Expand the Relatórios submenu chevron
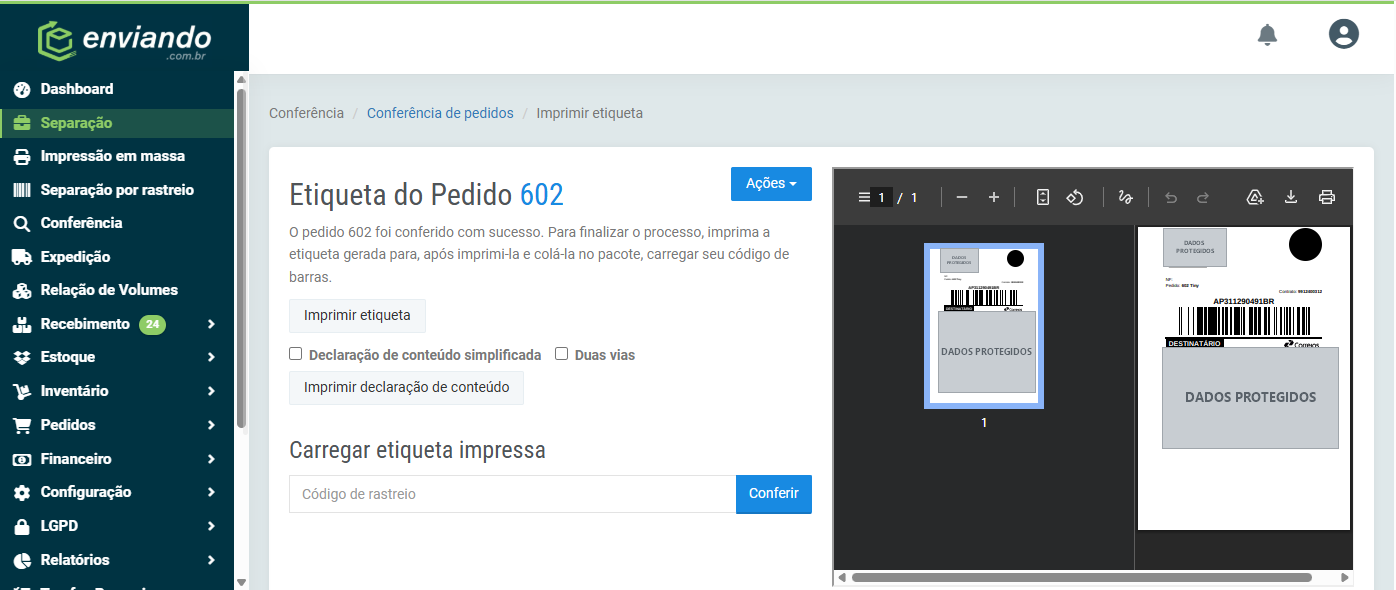This screenshot has height=590, width=1396. pos(211,560)
